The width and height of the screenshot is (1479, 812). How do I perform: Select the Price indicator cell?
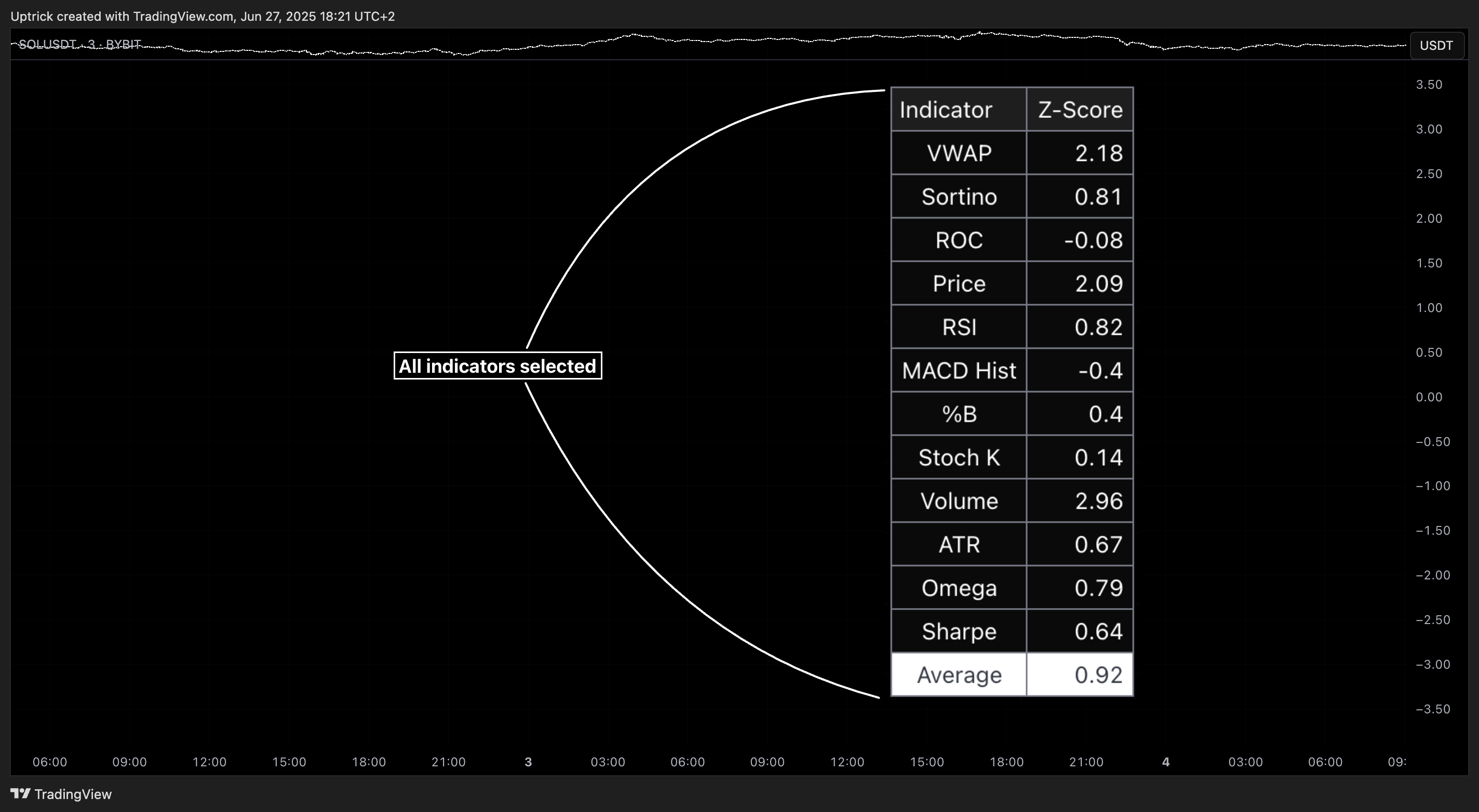coord(959,283)
